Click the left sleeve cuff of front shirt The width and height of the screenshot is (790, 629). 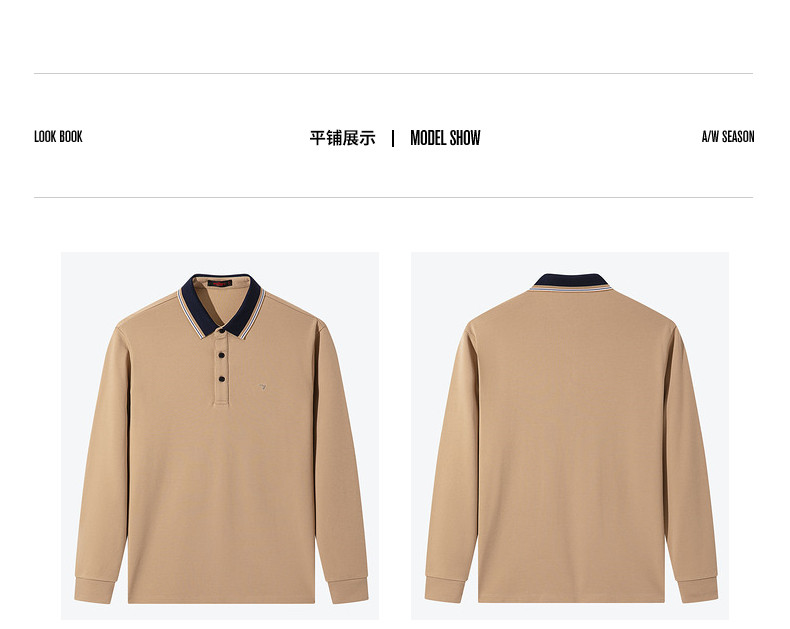pyautogui.click(x=94, y=589)
